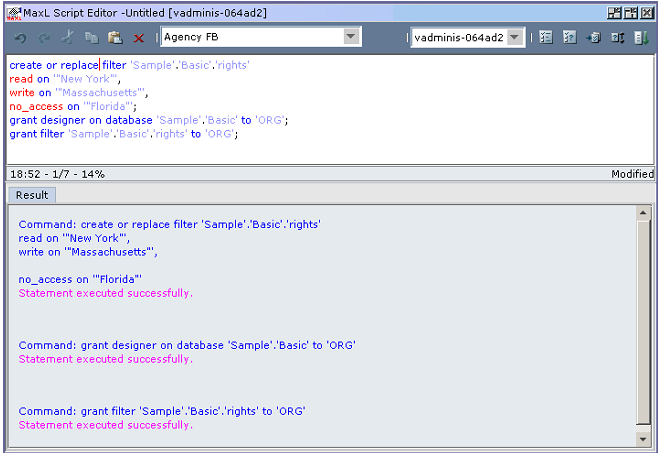The width and height of the screenshot is (658, 453).
Task: Click the "New York" string in the editor
Action: tap(85, 79)
